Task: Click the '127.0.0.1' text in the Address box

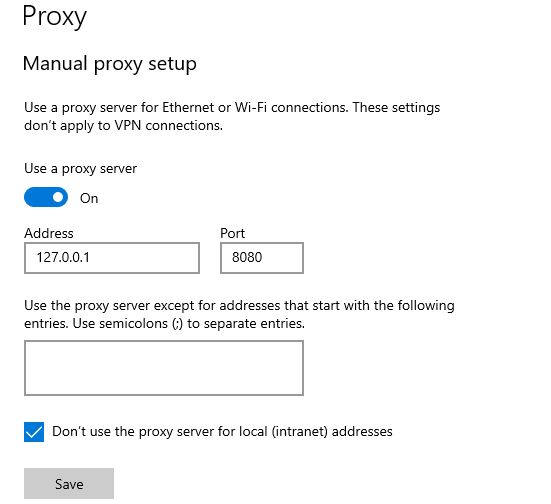Action: tap(63, 257)
